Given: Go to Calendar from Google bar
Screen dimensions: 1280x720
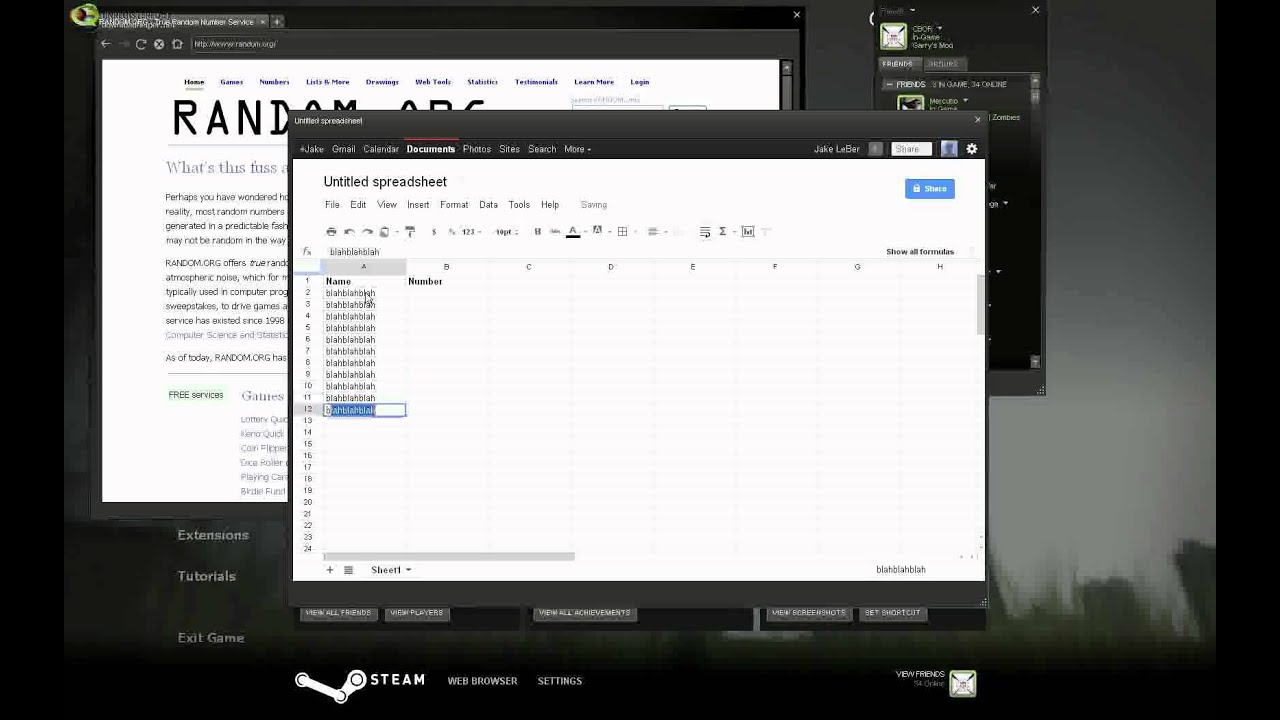Looking at the screenshot, I should [381, 149].
